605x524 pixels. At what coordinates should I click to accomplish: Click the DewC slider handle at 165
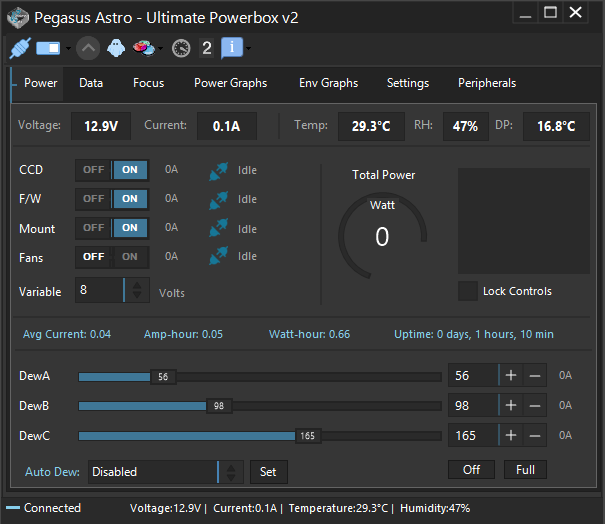[x=308, y=436]
